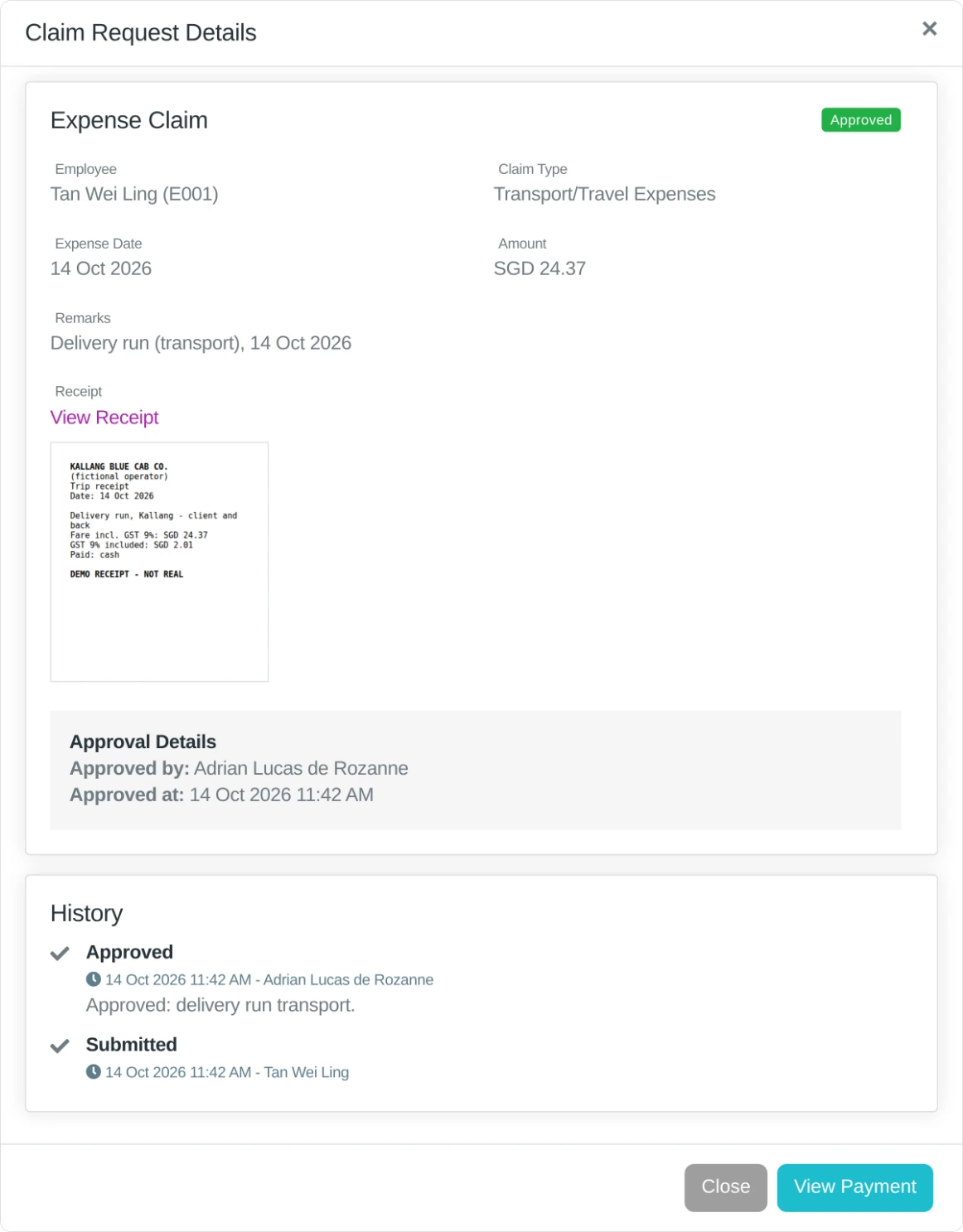Click the 'Approved: delivery run transport.' comment

tap(220, 1005)
